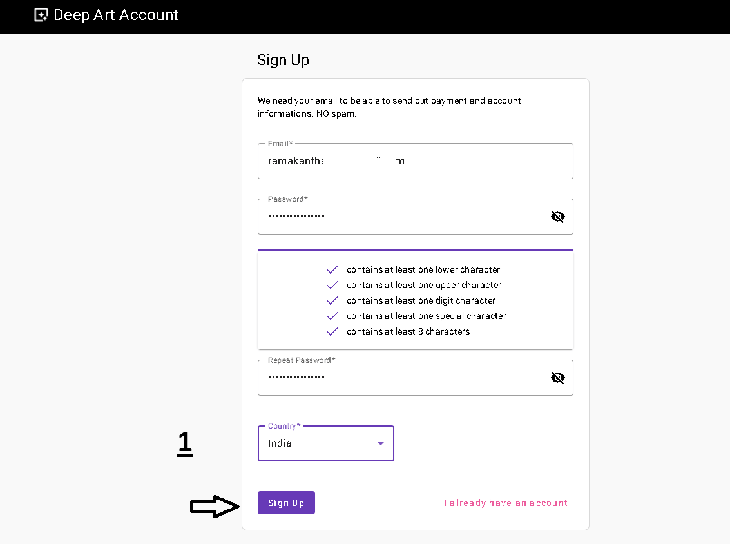Follow the "I already have an account" link

pyautogui.click(x=506, y=503)
